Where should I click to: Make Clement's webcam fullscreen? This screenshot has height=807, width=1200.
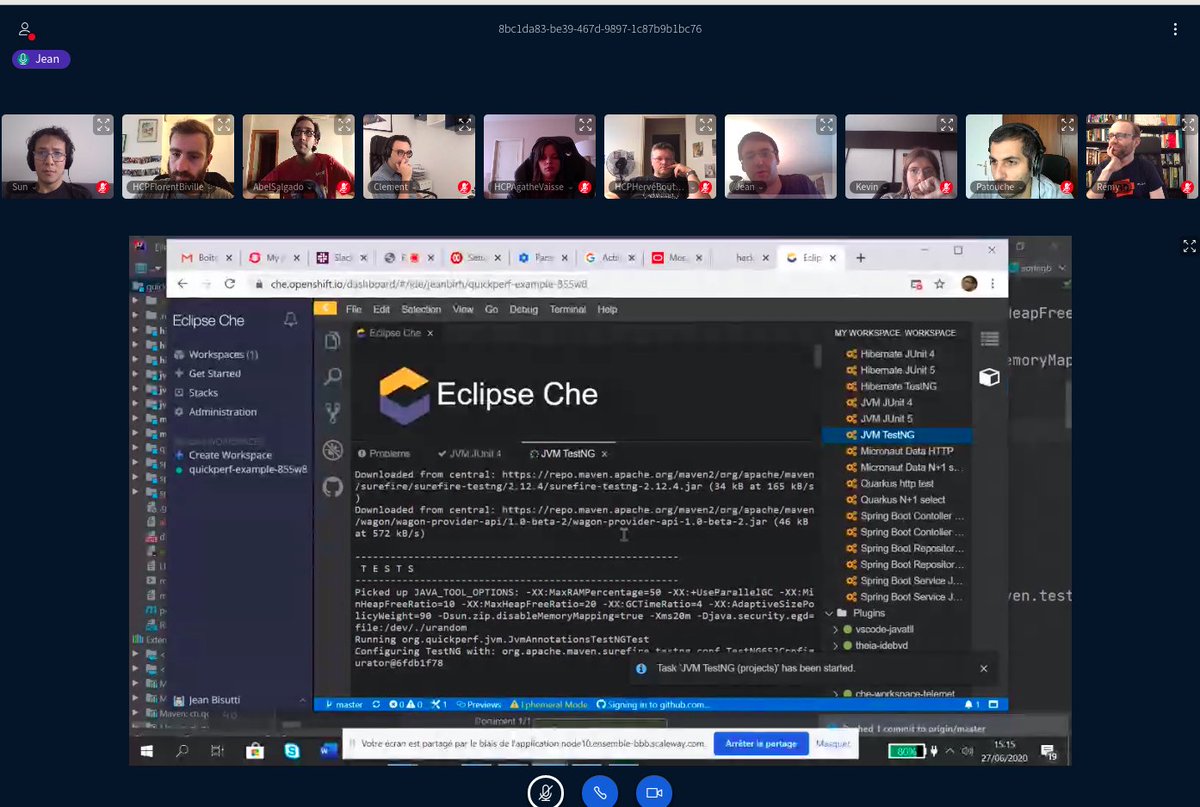click(x=465, y=125)
